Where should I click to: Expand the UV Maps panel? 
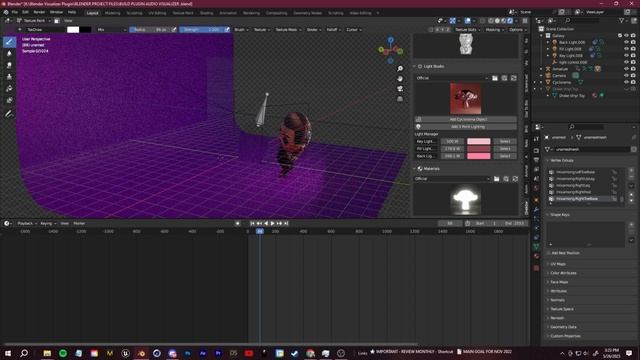[x=558, y=264]
